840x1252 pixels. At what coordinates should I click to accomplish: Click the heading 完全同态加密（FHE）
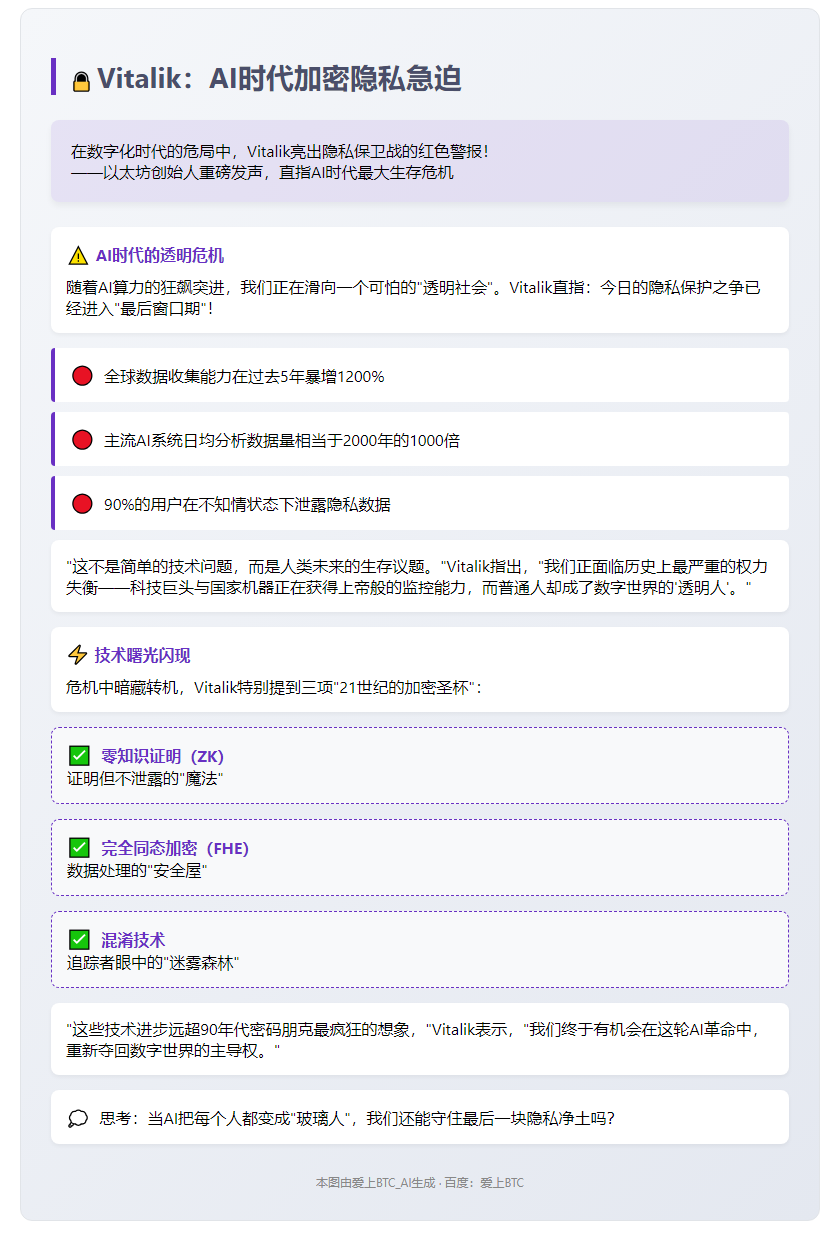pos(175,848)
